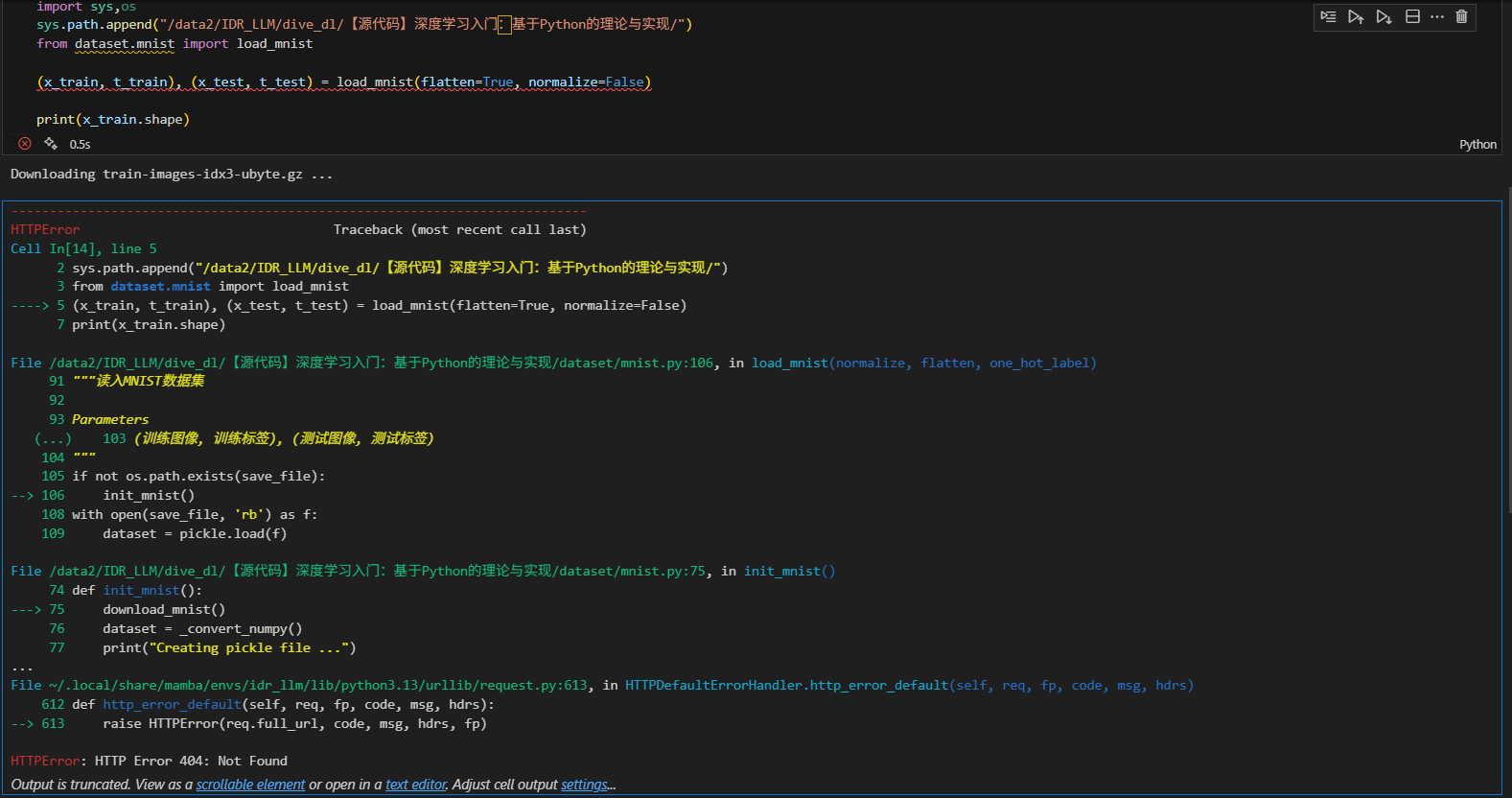Select 'Downloading train-images-idx3-ubyte.gz ...' output text
Screen dimensions: 1512x798
tap(172, 175)
